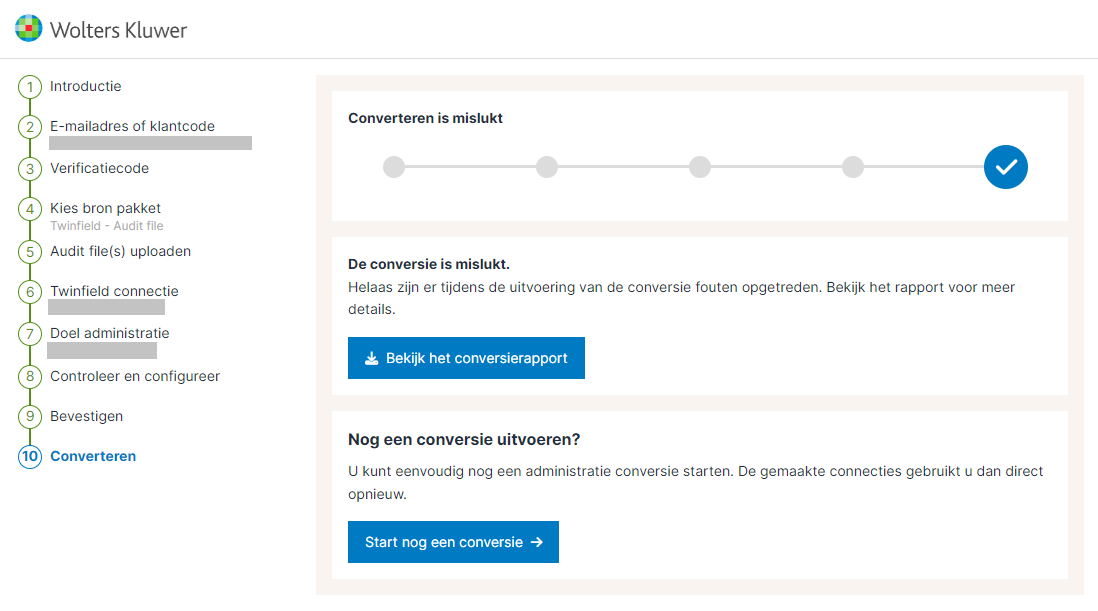Click the step 8 circle icon
This screenshot has height=611, width=1098.
coord(30,377)
